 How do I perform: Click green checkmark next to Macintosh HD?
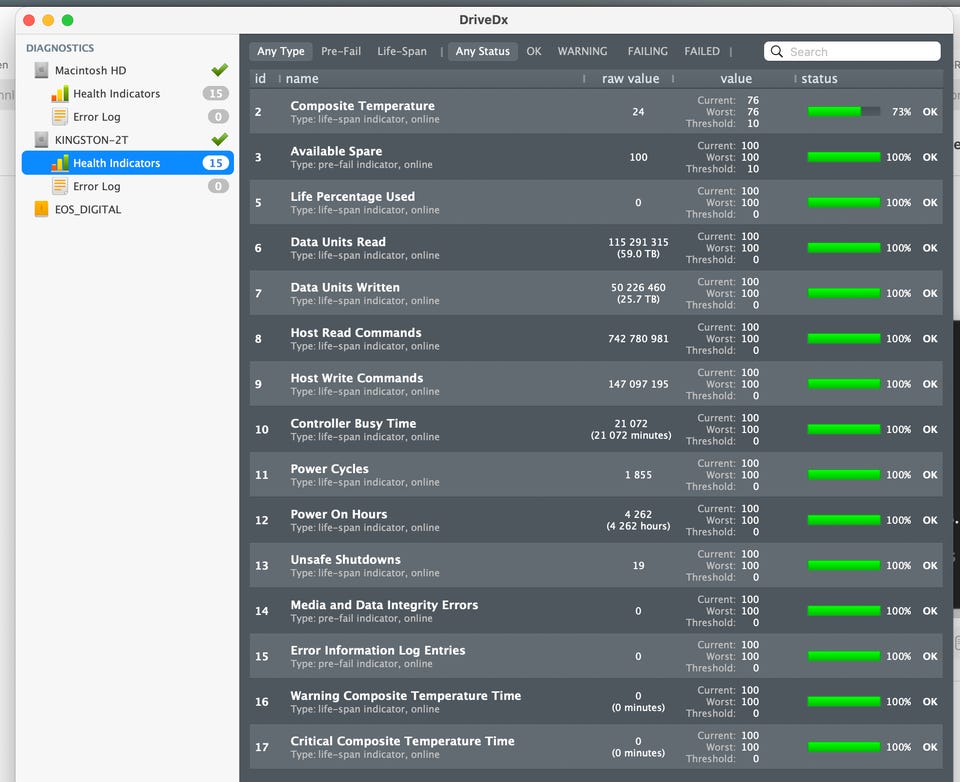(x=219, y=70)
